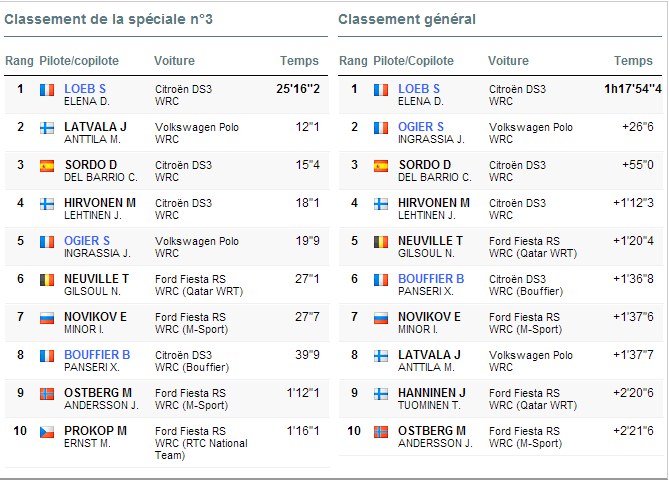Open LOEB S link in general ranking
The height and width of the screenshot is (480, 669).
coord(419,89)
